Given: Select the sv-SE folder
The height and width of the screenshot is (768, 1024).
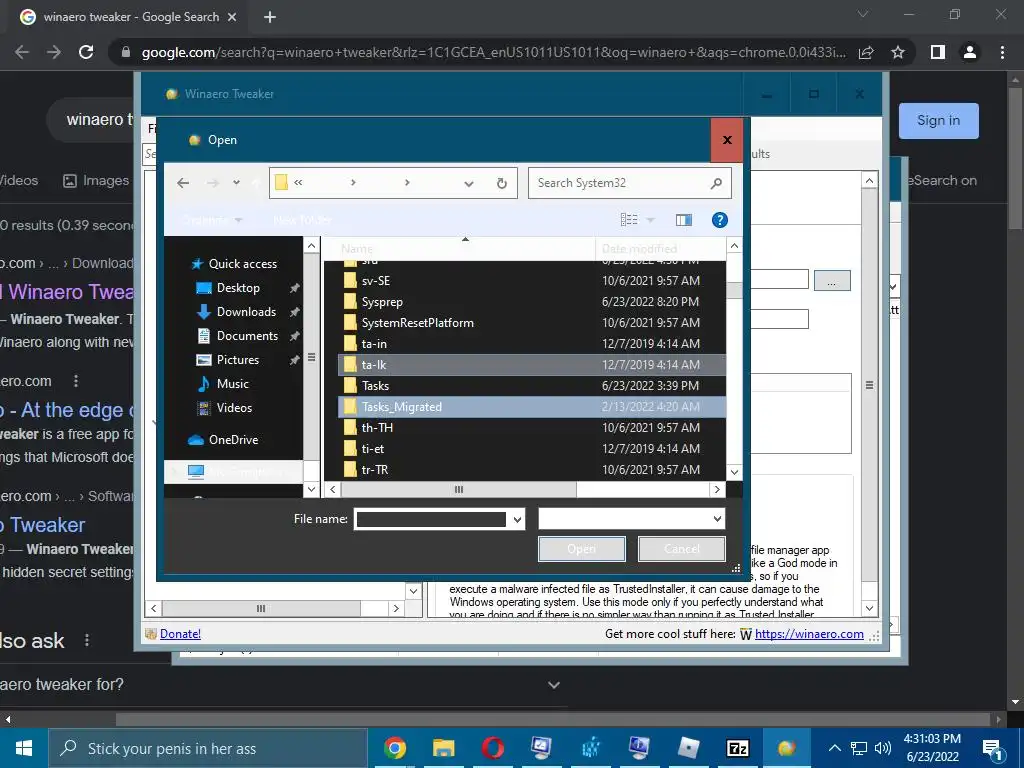Looking at the screenshot, I should 531,281.
